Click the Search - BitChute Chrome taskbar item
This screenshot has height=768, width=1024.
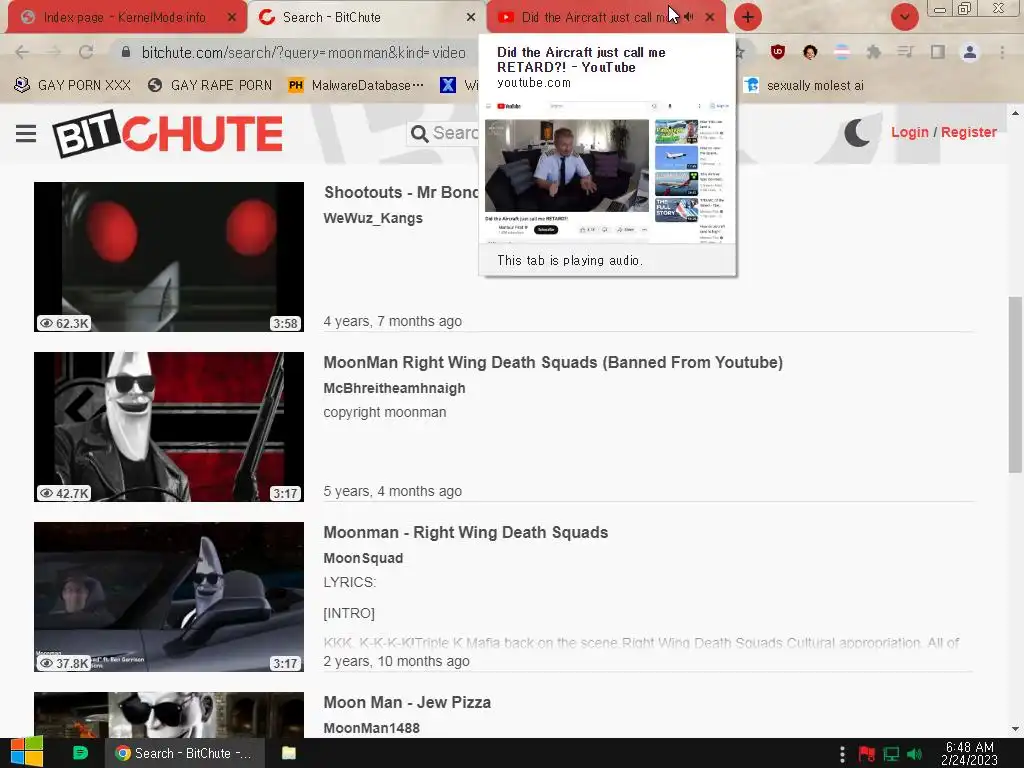185,753
